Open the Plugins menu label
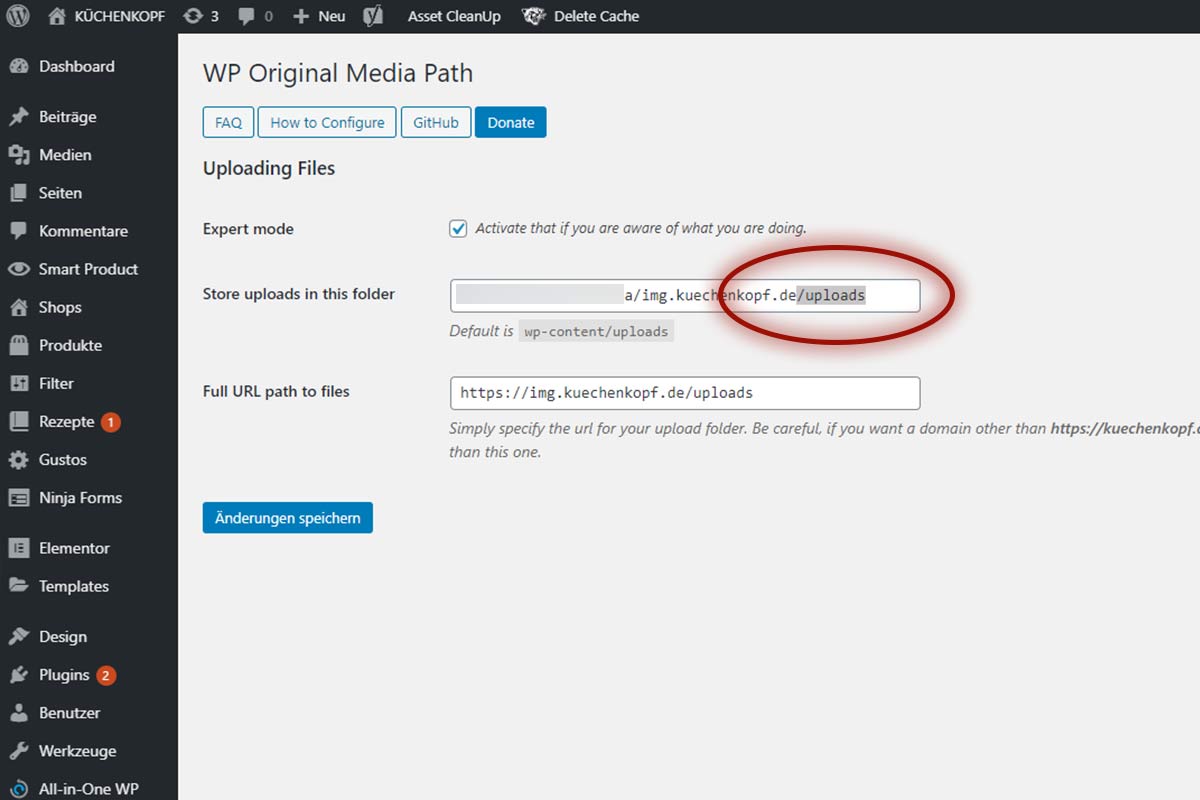Image resolution: width=1200 pixels, height=800 pixels. tap(64, 675)
